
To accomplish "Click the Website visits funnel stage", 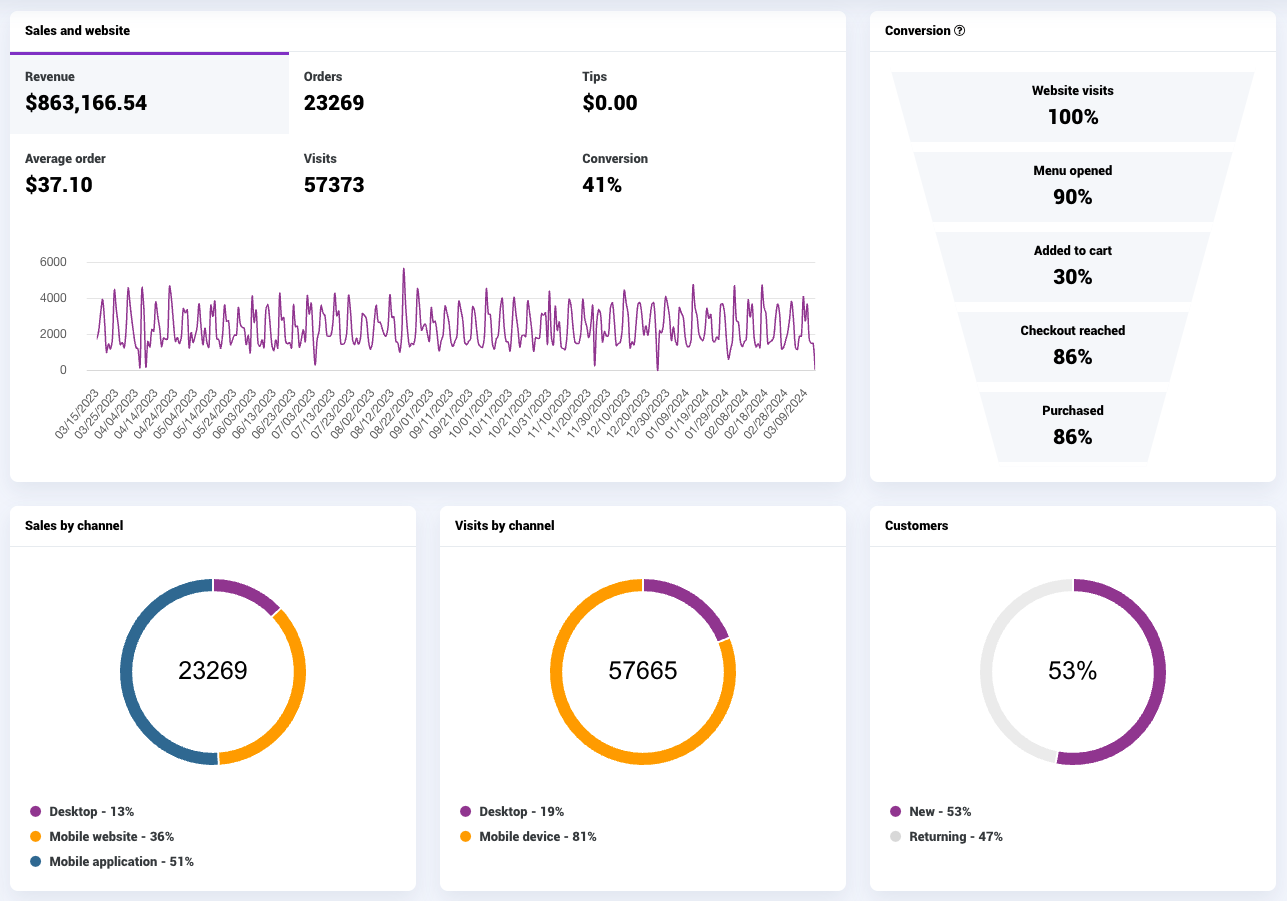I will [x=1072, y=107].
